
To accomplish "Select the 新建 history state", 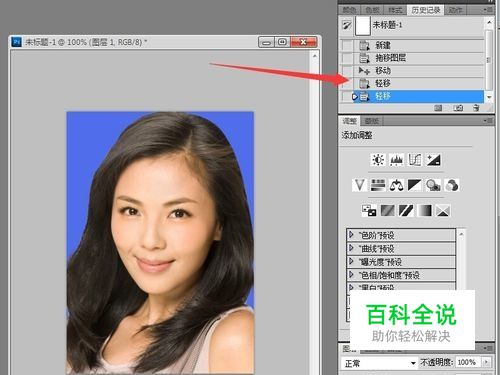I will pos(419,45).
